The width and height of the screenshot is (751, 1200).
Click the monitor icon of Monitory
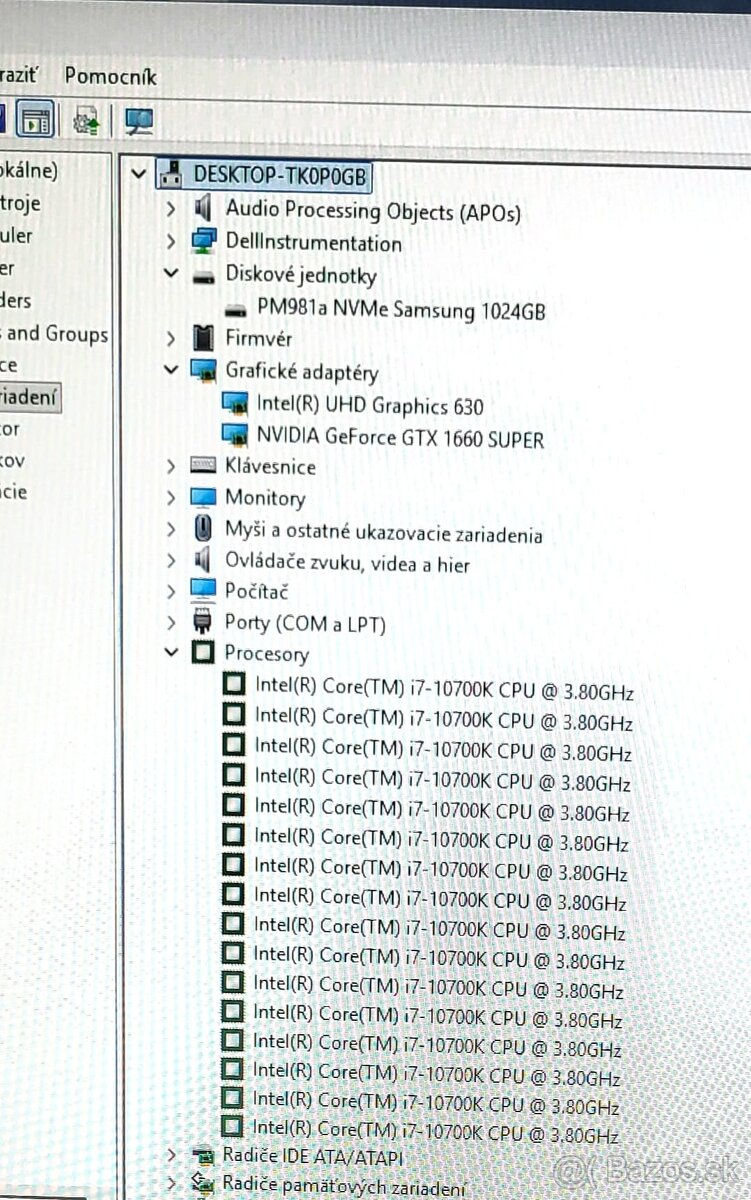tap(203, 497)
